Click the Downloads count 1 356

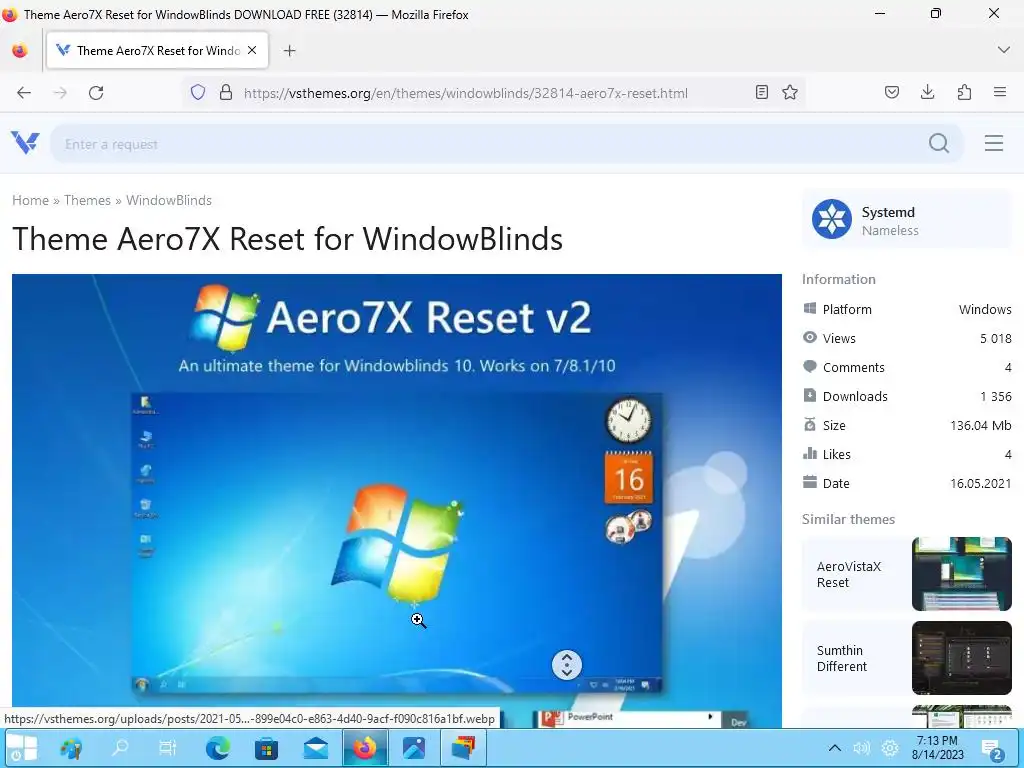point(996,396)
